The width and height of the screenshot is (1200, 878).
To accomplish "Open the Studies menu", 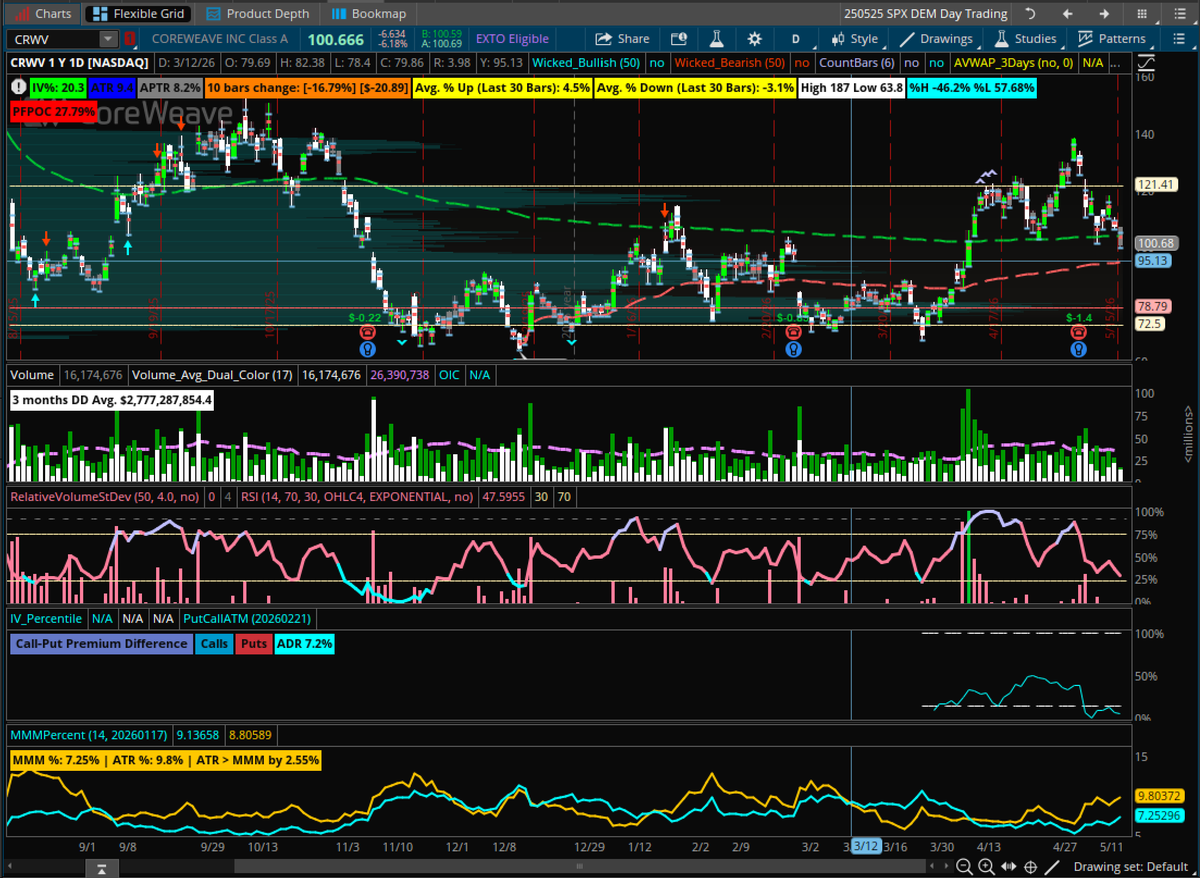I will tap(1025, 39).
